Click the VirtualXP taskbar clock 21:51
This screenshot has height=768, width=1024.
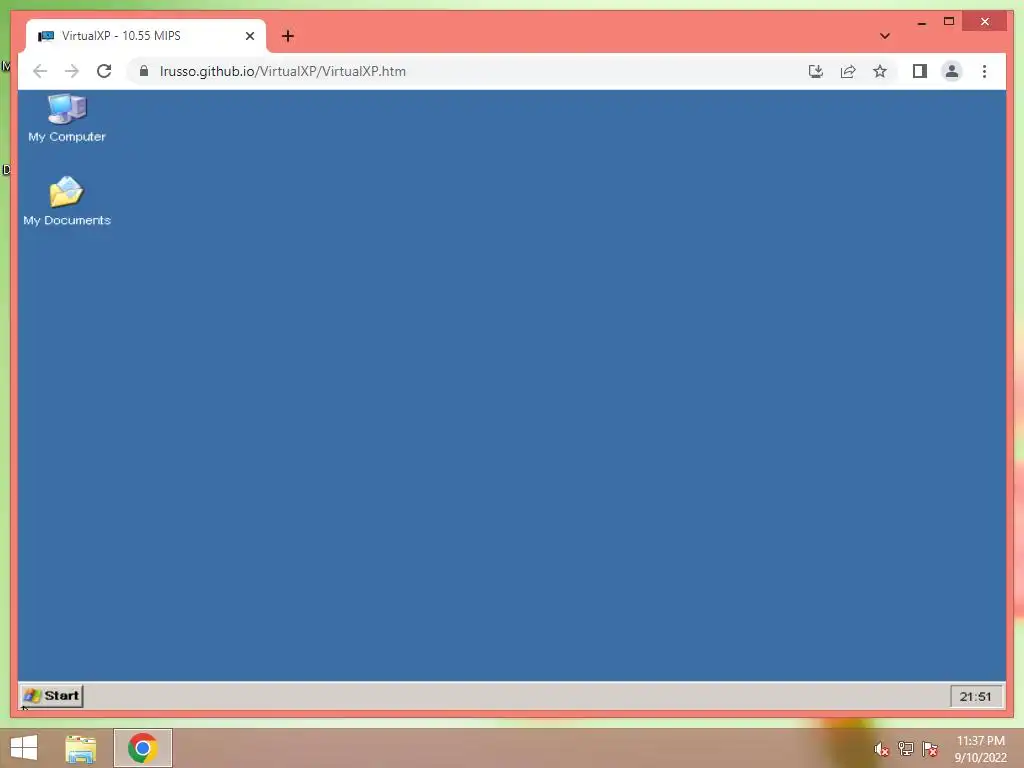[975, 696]
